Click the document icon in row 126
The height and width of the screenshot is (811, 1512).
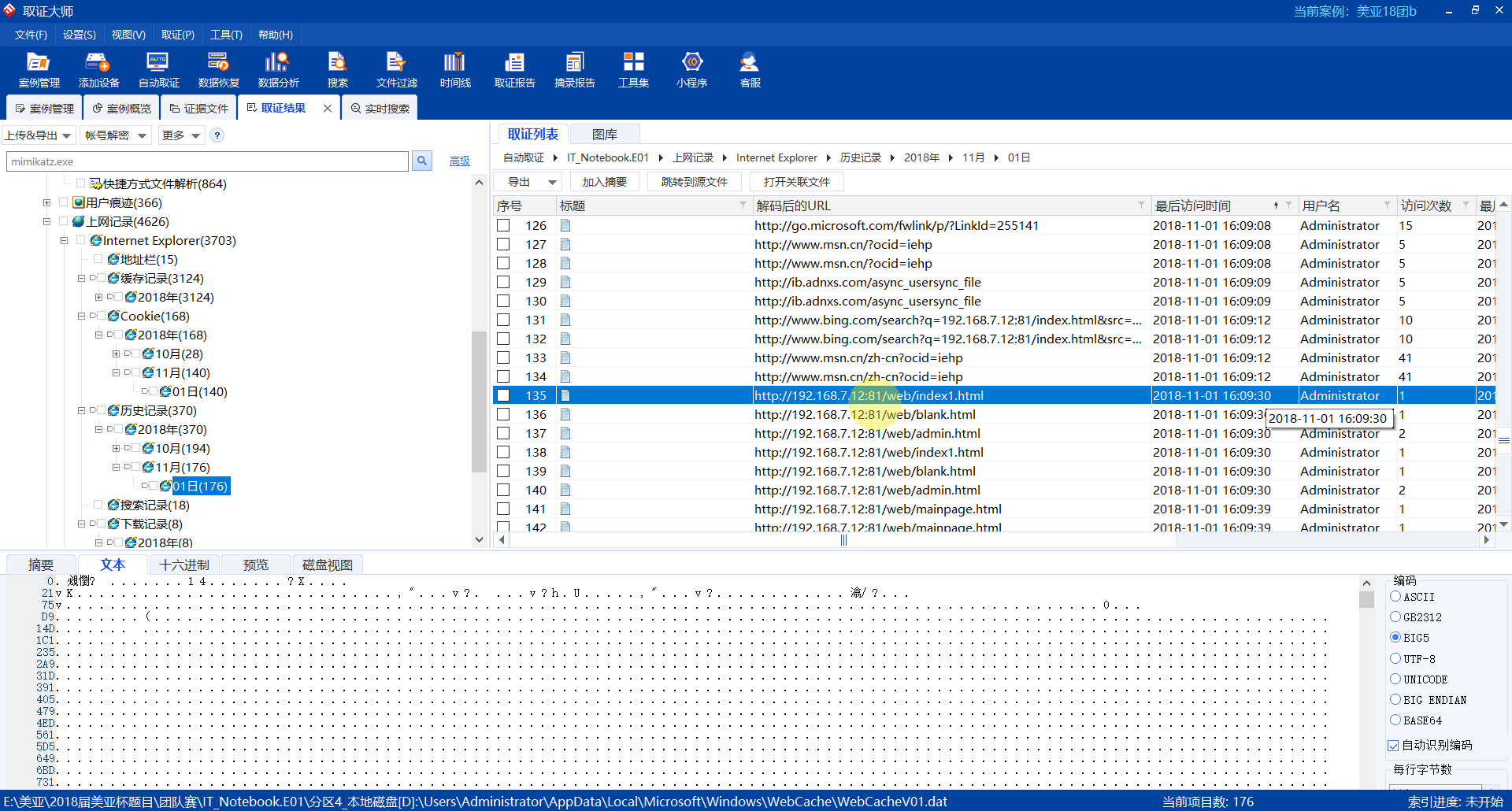pos(565,225)
